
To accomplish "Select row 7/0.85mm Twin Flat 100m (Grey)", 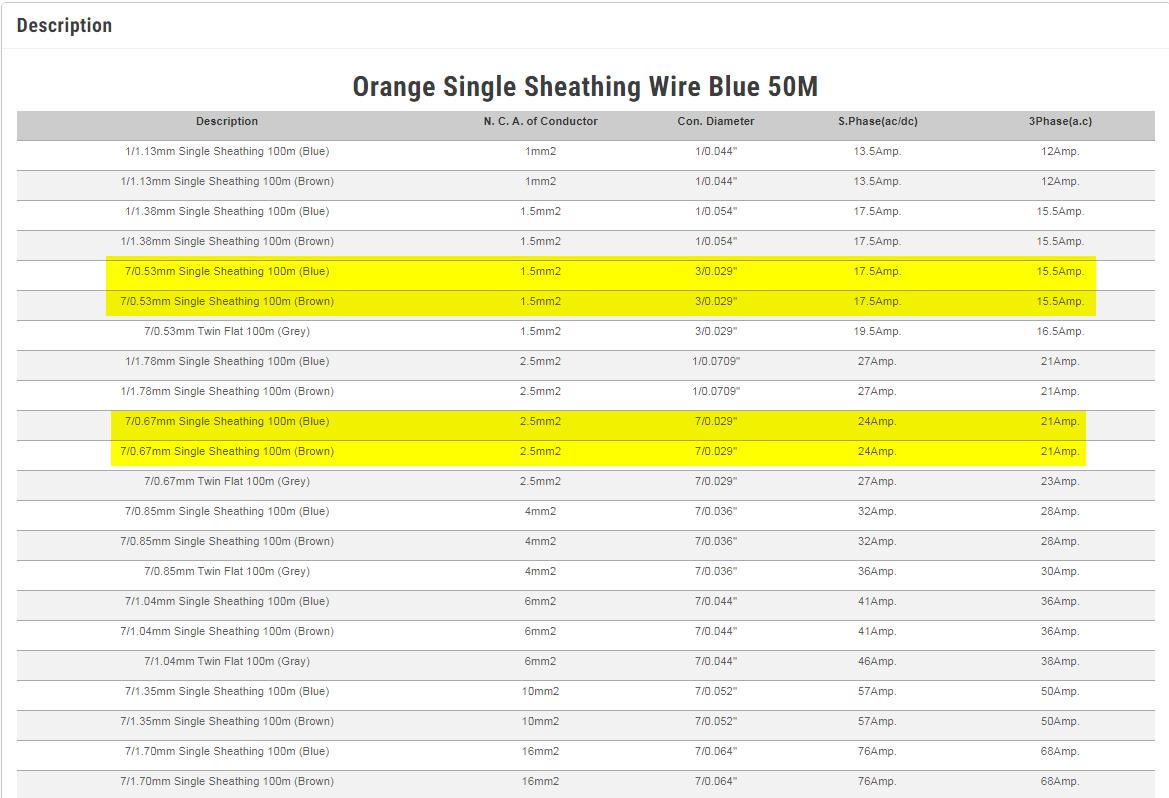I will [x=585, y=576].
